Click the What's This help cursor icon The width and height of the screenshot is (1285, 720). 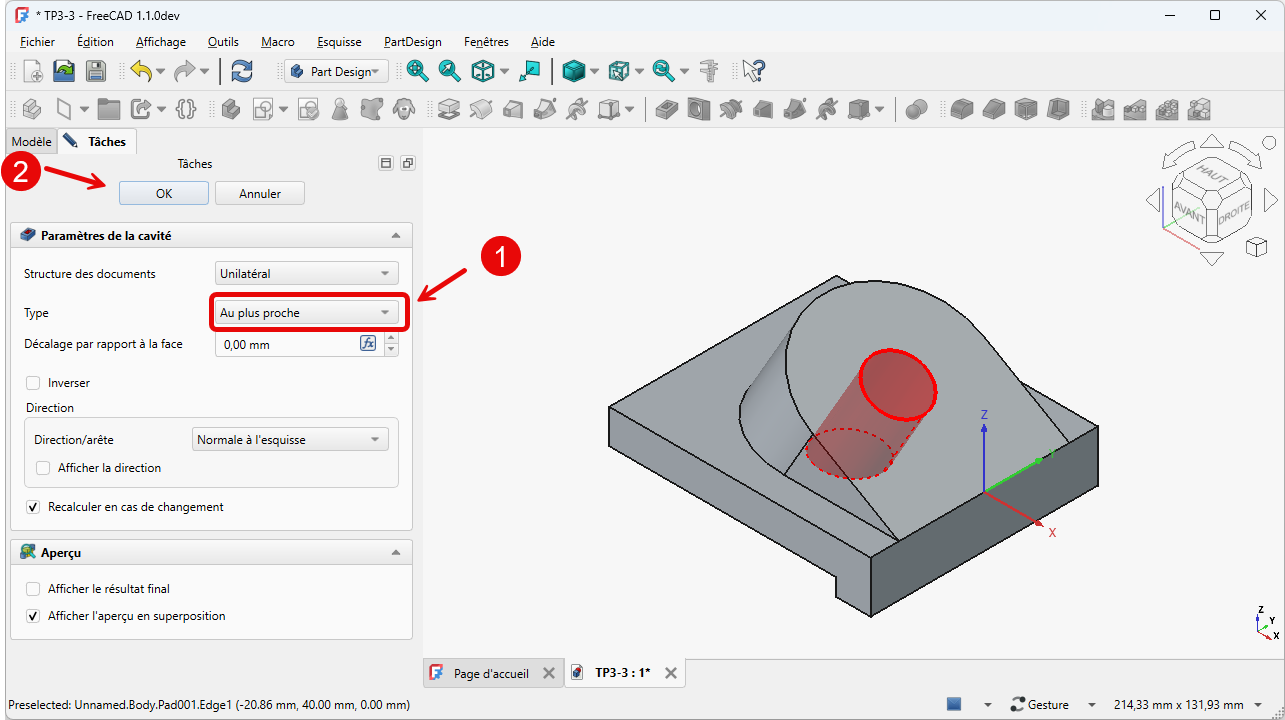tap(754, 71)
